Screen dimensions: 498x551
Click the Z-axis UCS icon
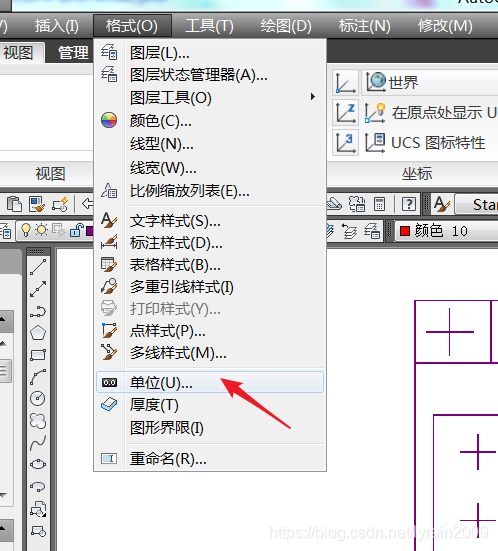pos(345,113)
